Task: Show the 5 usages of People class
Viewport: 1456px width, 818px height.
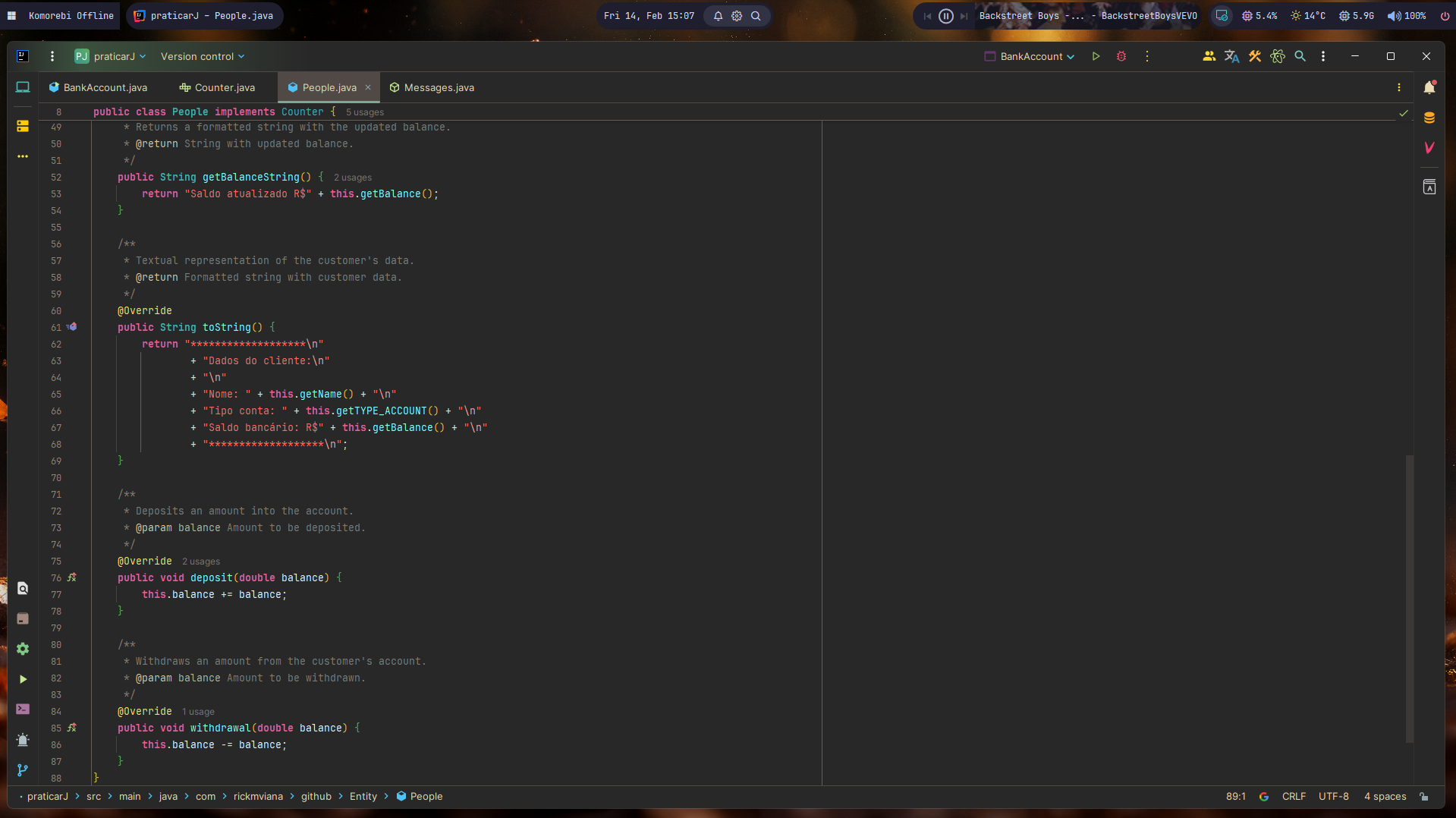Action: tap(365, 112)
